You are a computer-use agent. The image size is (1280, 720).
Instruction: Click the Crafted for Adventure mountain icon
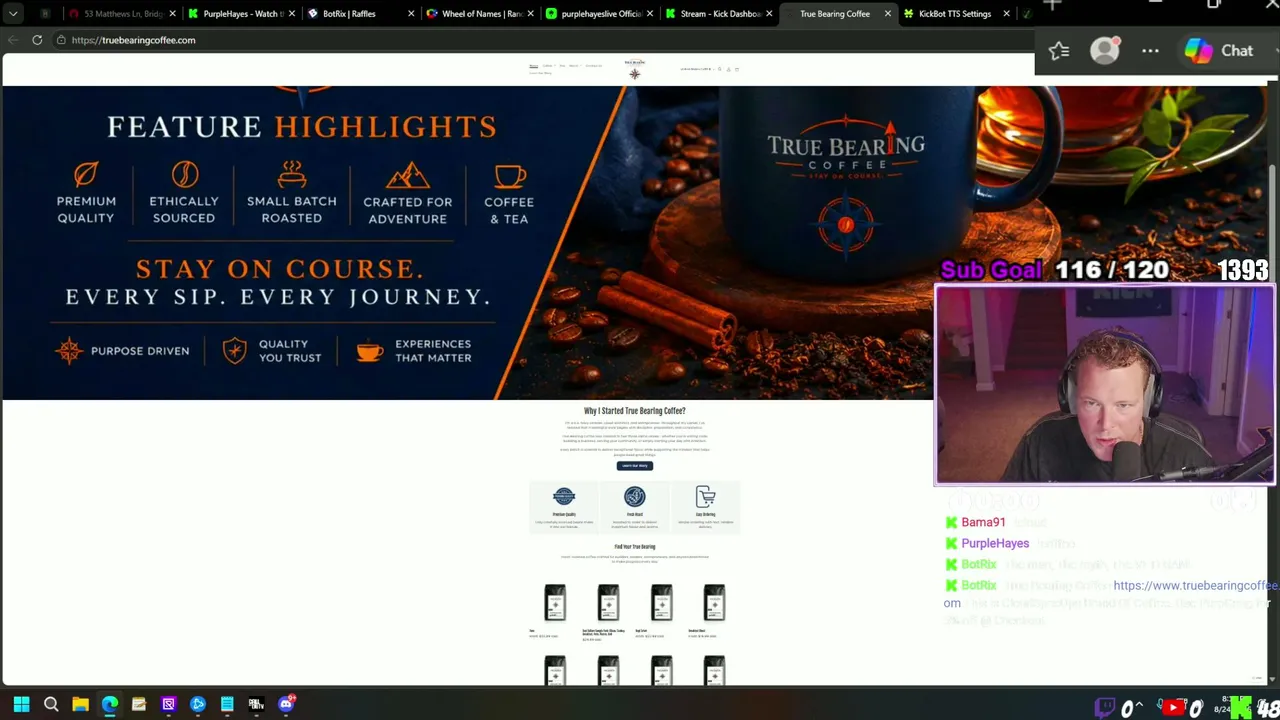coord(407,176)
